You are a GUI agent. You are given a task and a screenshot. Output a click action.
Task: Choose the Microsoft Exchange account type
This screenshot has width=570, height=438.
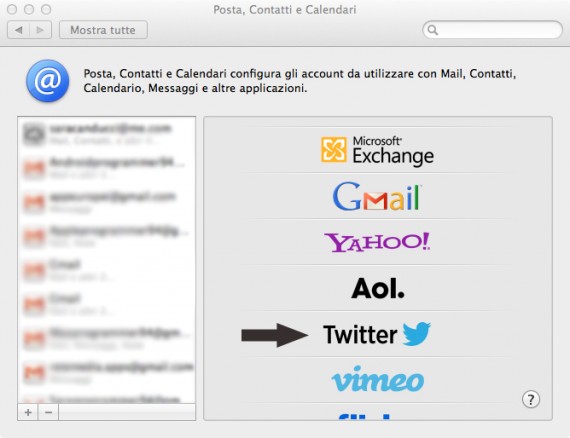(377, 150)
